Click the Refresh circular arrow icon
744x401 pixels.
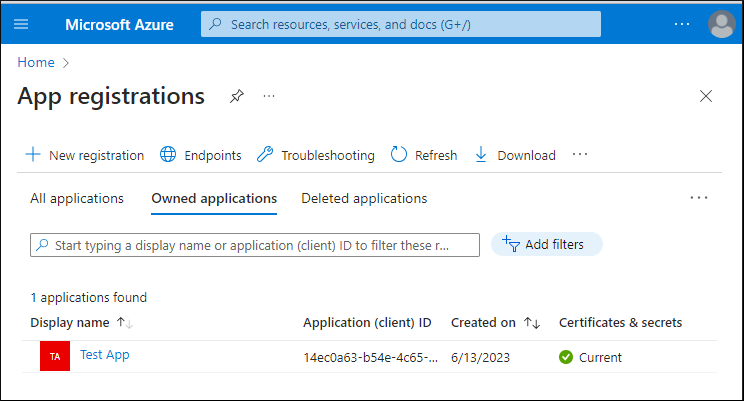coord(399,154)
